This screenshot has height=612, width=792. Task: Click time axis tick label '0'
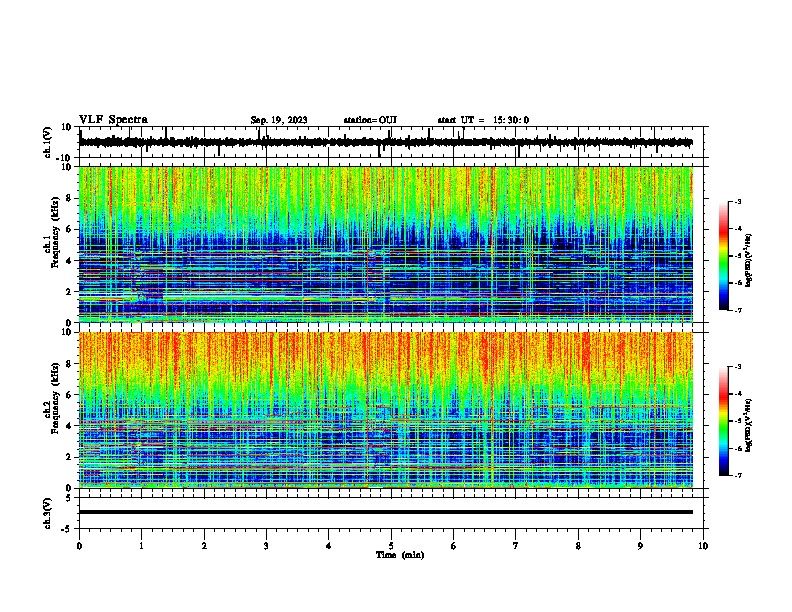[79, 546]
